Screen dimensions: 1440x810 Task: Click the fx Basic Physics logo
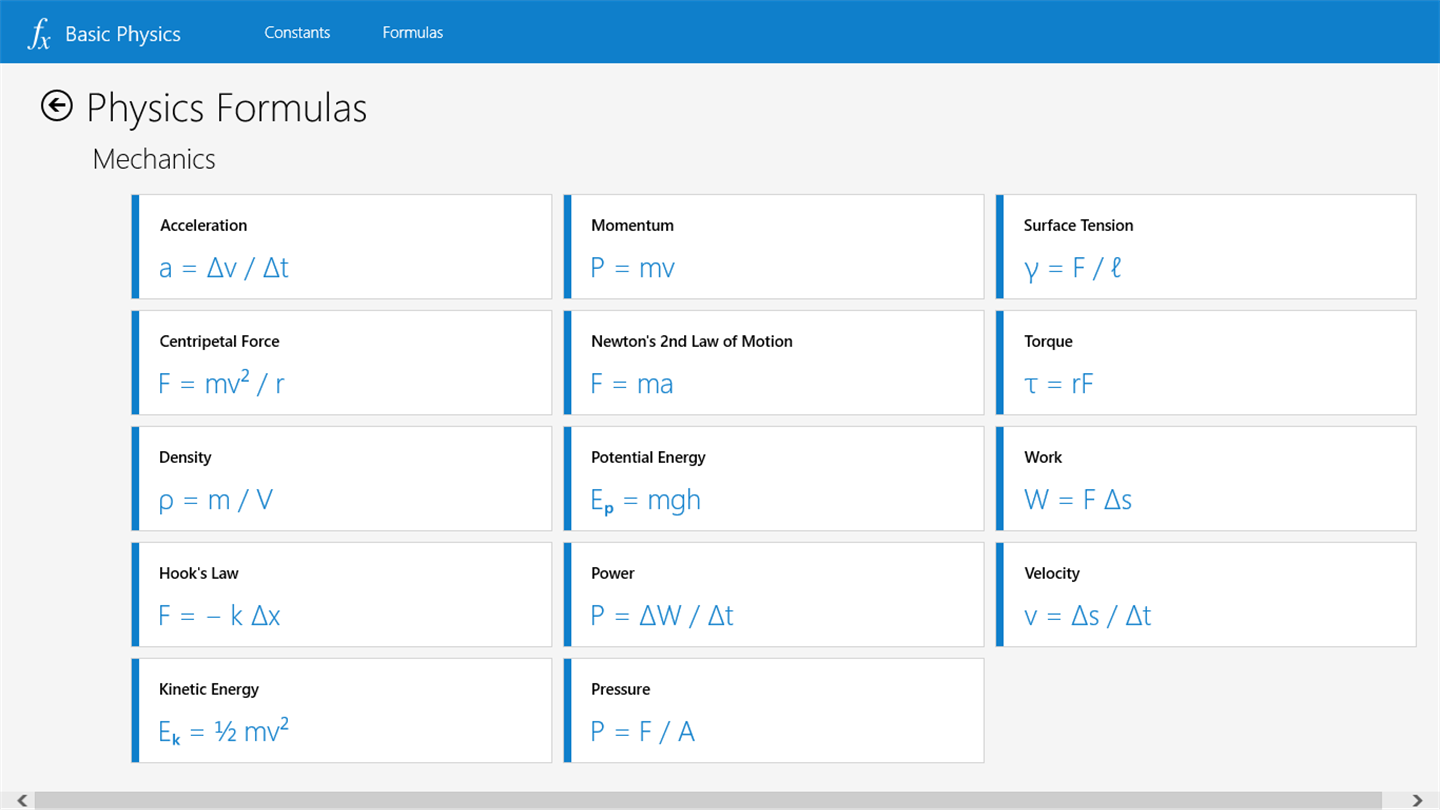point(104,34)
